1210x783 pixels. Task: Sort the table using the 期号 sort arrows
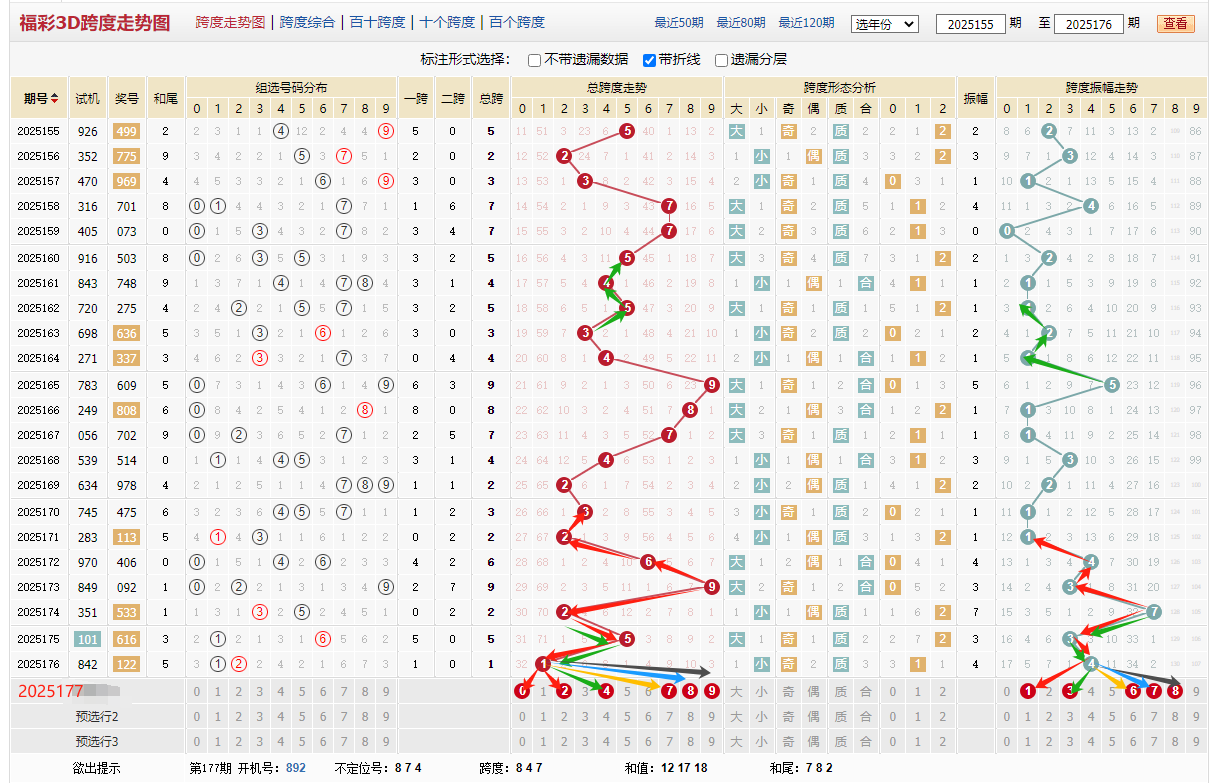point(54,98)
